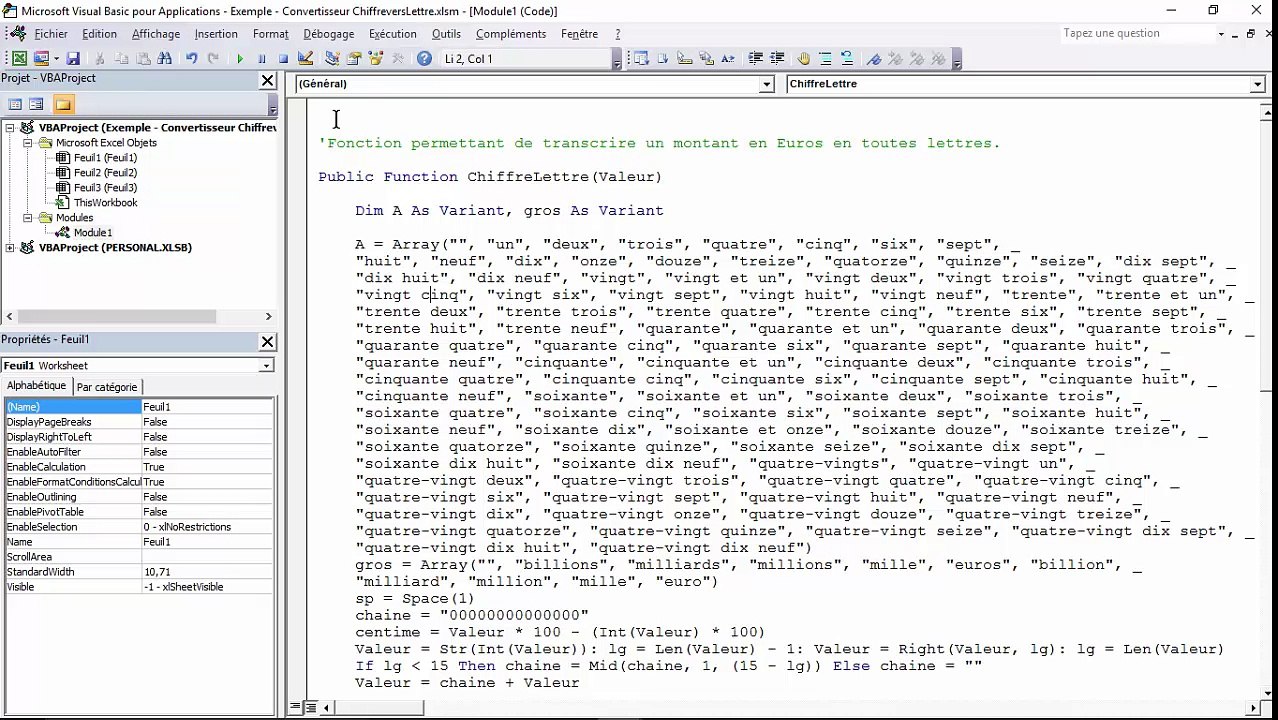The image size is (1278, 720).
Task: Open the Fichier menu
Action: pyautogui.click(x=51, y=34)
